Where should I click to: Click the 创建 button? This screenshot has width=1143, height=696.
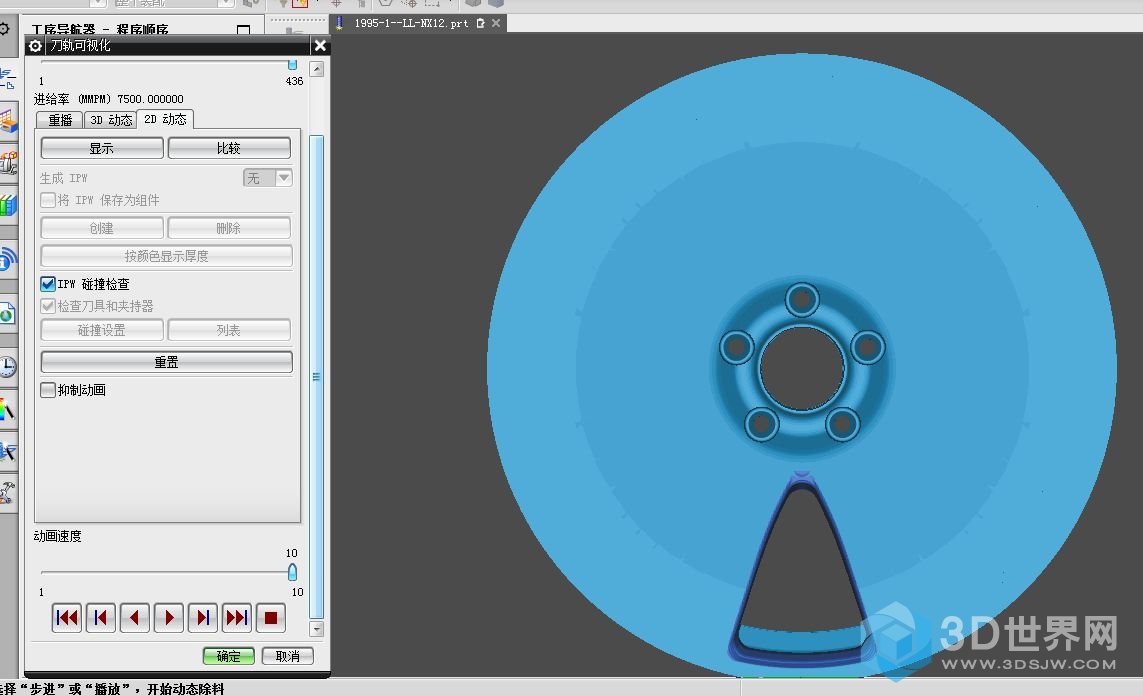pos(102,228)
